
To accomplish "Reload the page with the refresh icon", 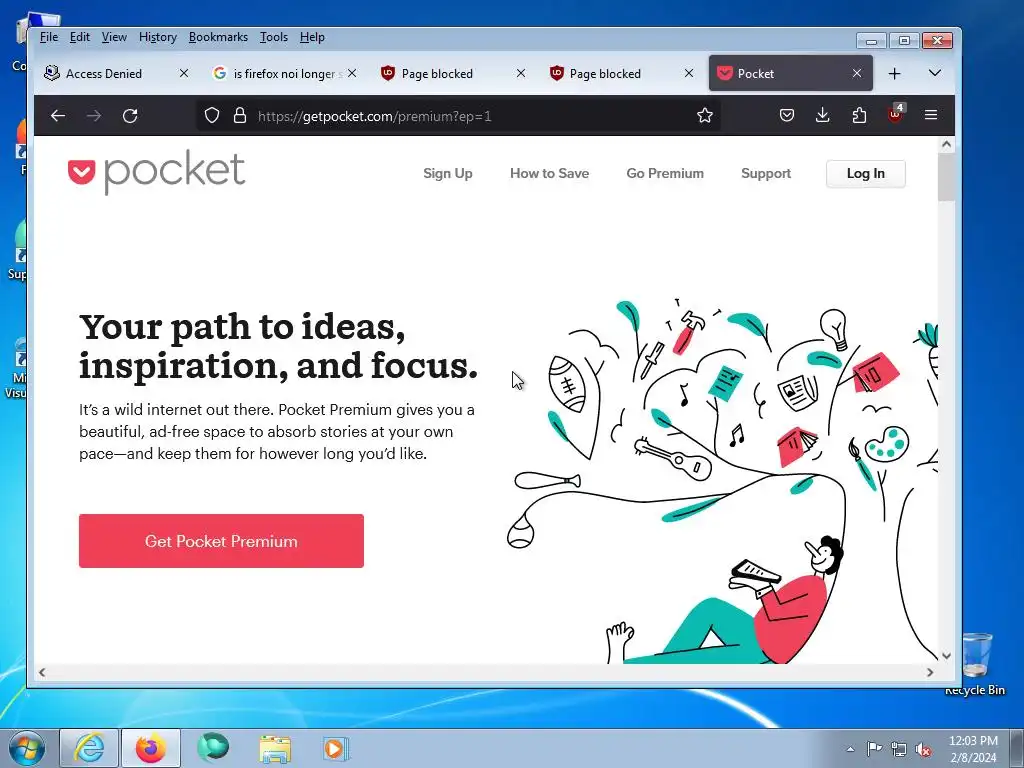I will [x=130, y=116].
